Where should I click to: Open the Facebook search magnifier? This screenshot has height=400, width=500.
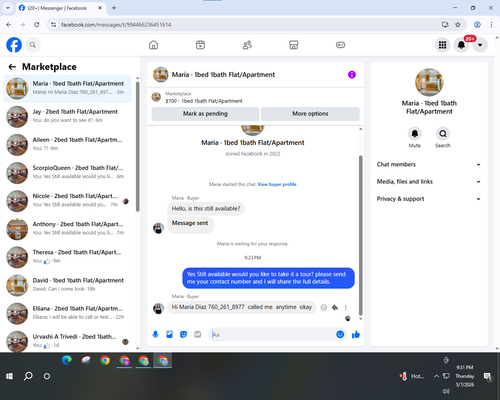(33, 45)
